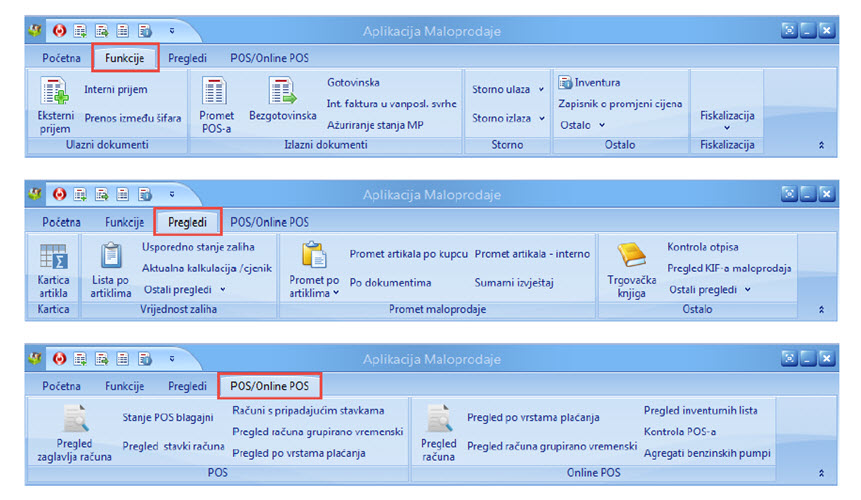Open Promet POS-a from Izlazni dokumenti
The height and width of the screenshot is (500, 861).
click(217, 92)
